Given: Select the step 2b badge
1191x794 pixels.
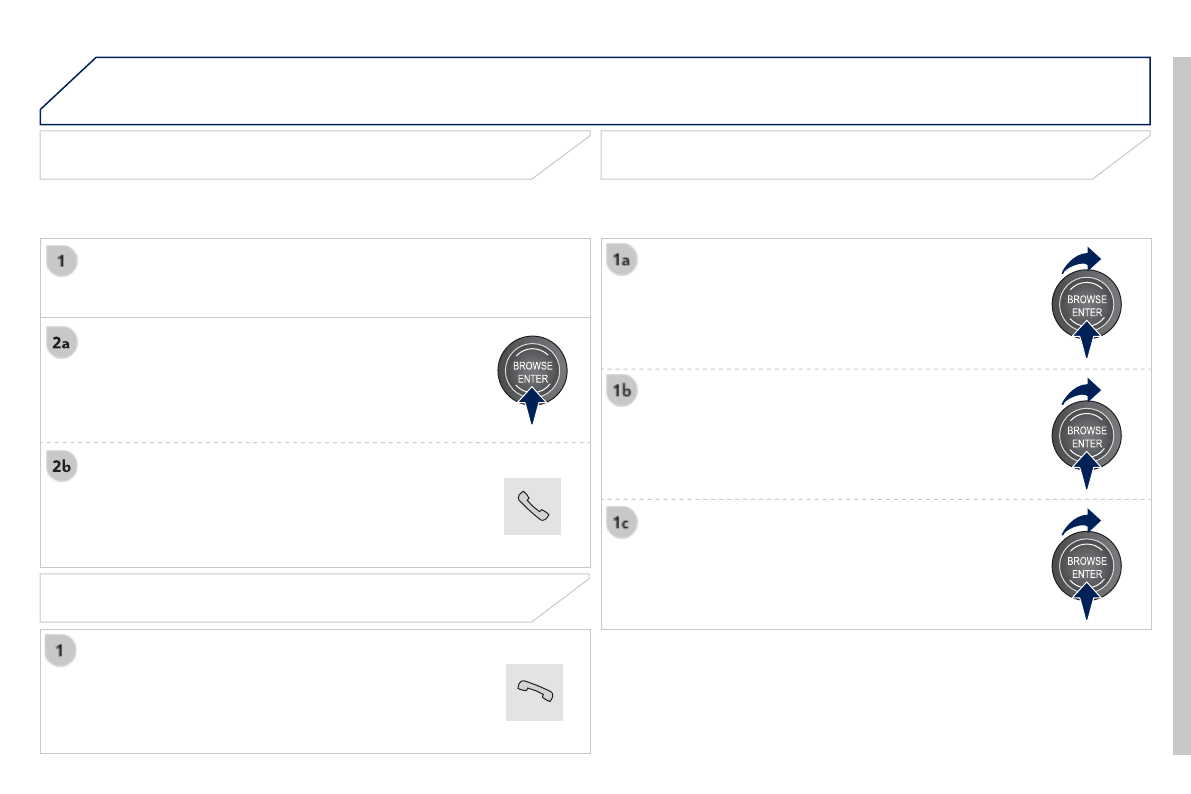Looking at the screenshot, I should tap(62, 468).
